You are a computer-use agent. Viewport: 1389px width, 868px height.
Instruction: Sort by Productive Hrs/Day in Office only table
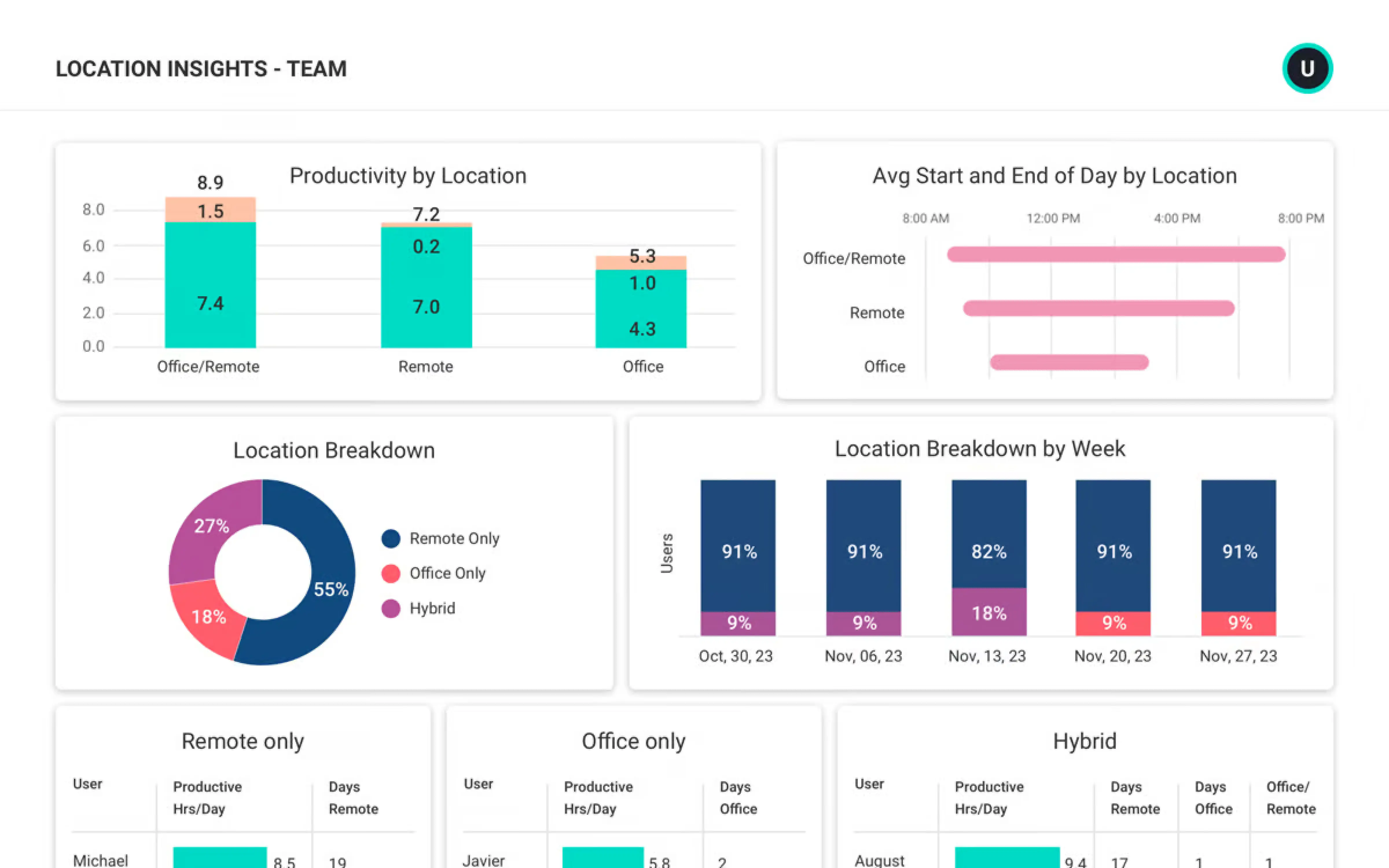pyautogui.click(x=598, y=797)
